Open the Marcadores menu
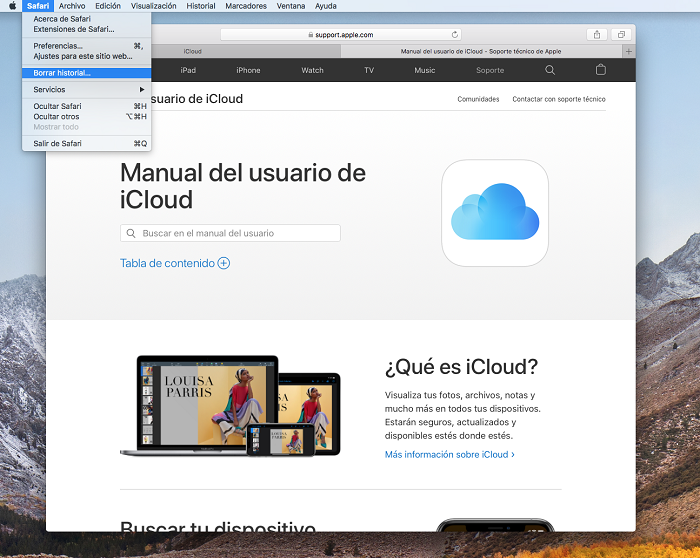The height and width of the screenshot is (558, 700). coord(245,6)
